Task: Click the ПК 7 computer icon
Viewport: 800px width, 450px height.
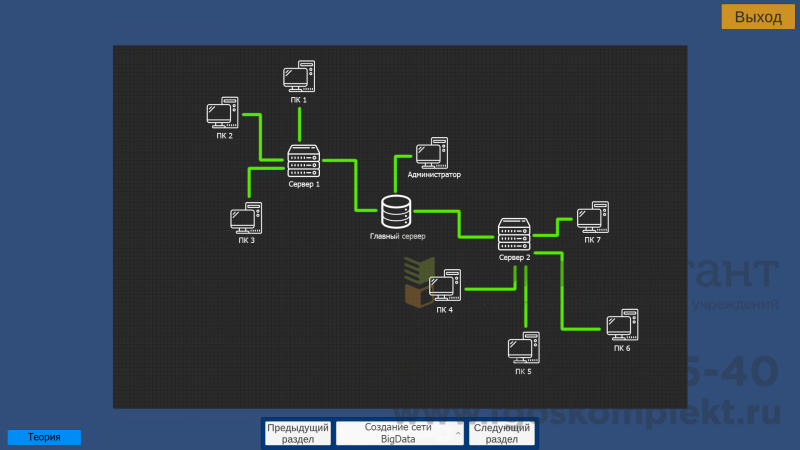Action: click(592, 218)
